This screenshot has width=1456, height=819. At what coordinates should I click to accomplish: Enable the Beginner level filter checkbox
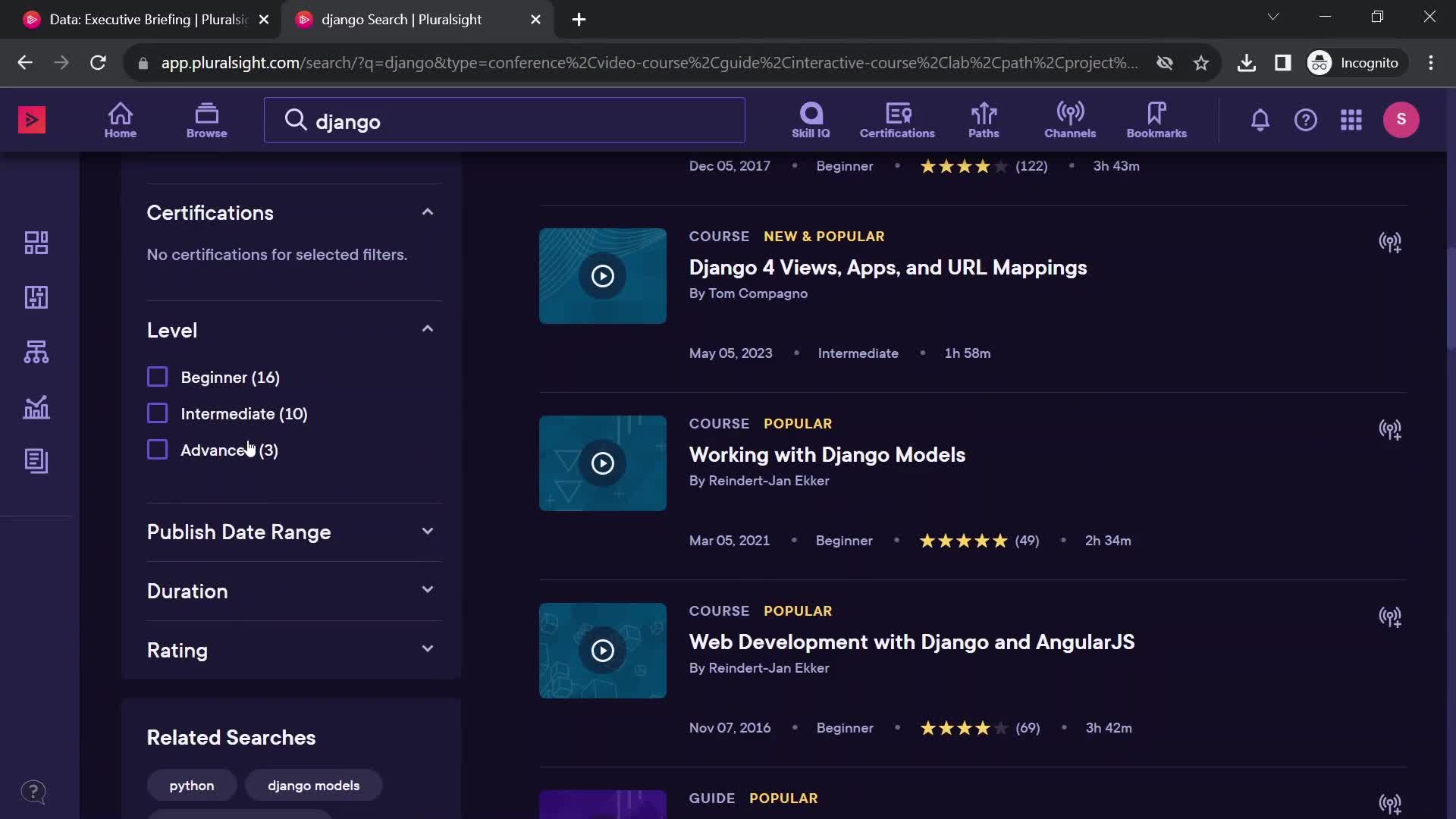158,377
